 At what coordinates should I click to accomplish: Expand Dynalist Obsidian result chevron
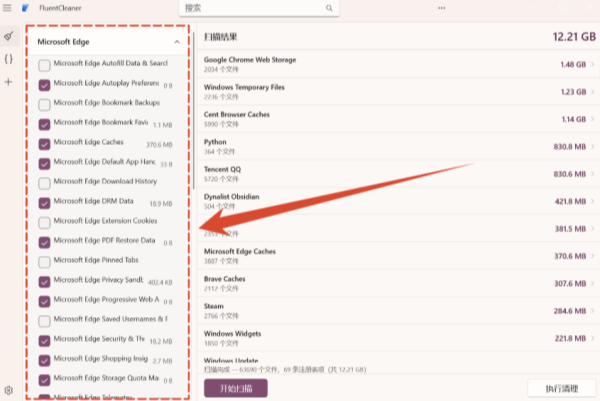coord(592,201)
